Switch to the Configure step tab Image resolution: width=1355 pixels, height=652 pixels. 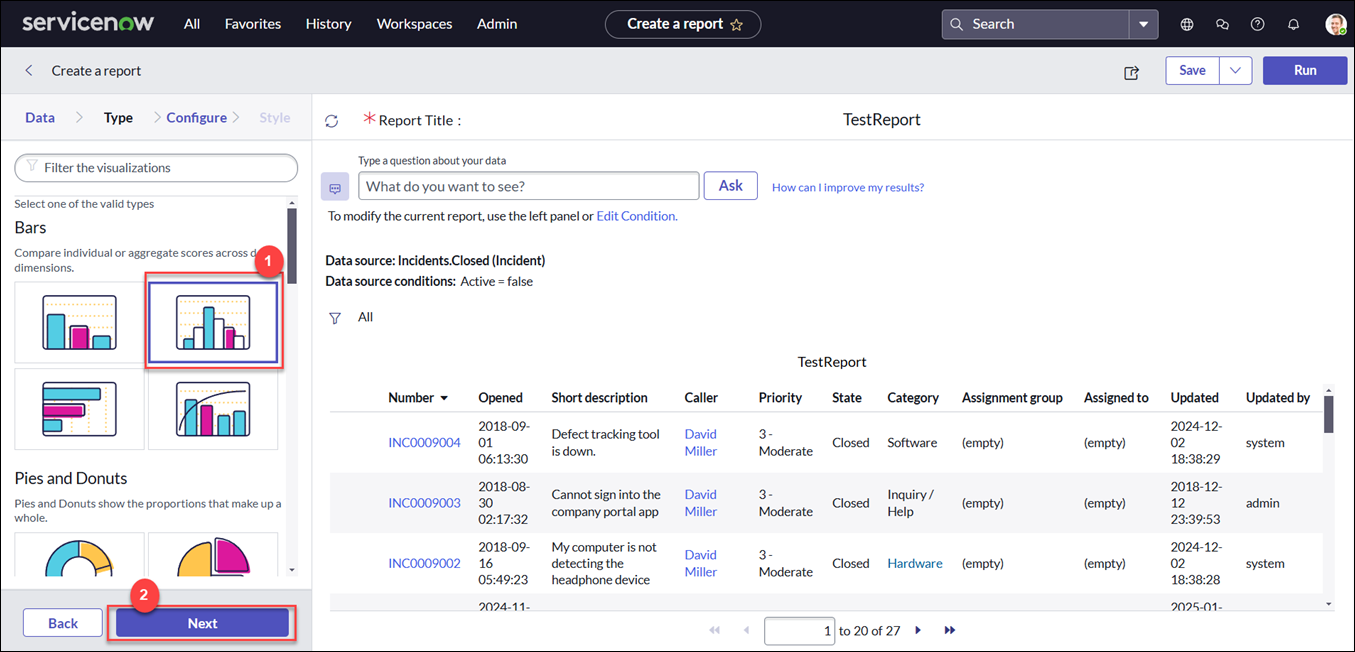click(x=196, y=118)
